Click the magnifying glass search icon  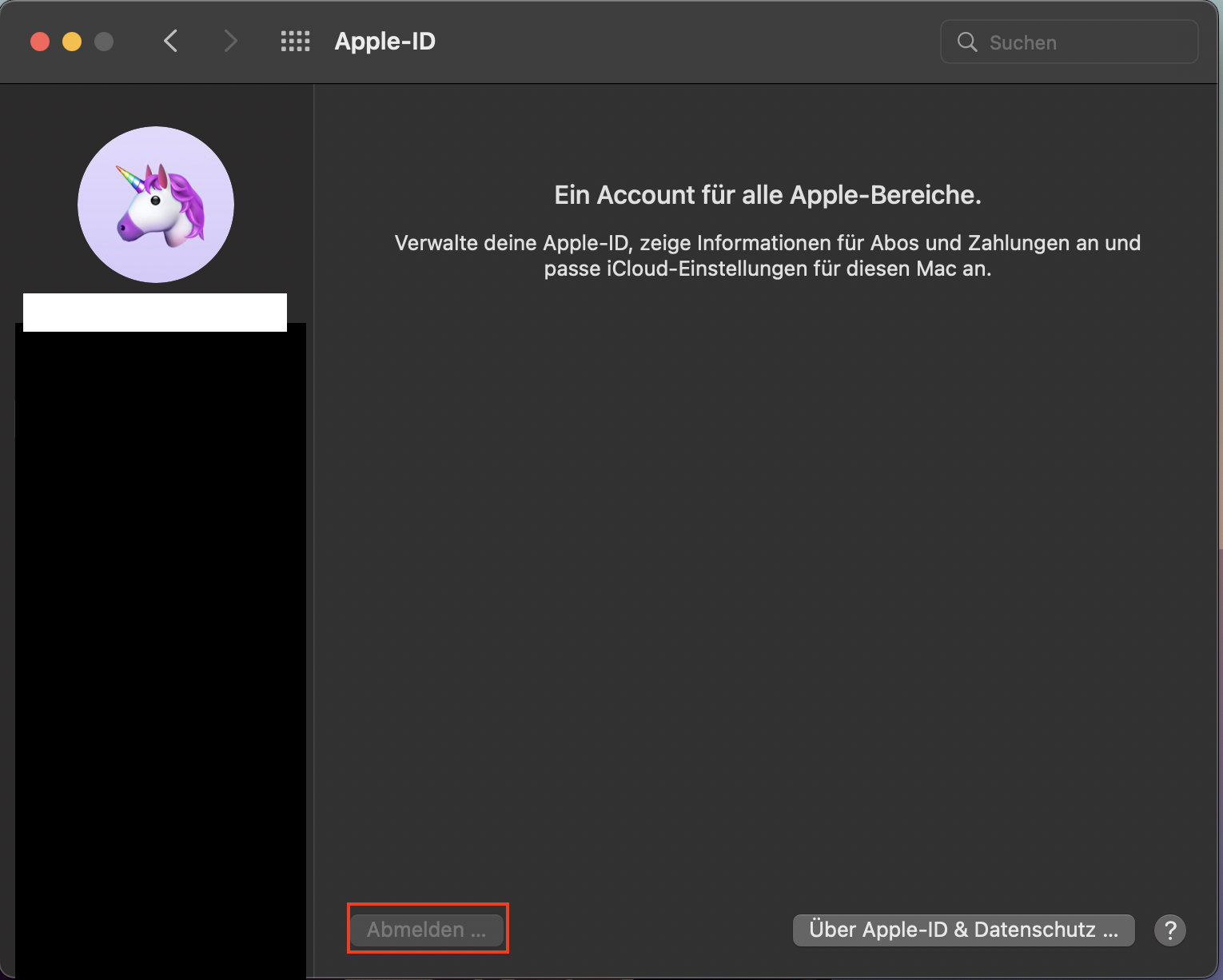[x=967, y=42]
